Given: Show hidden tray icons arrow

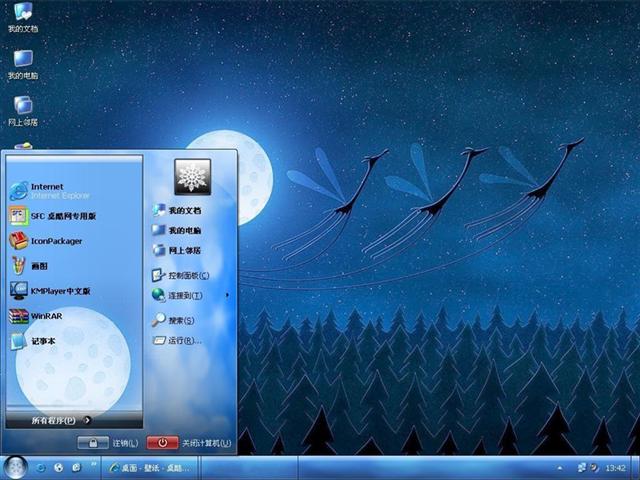Looking at the screenshot, I should click(560, 468).
